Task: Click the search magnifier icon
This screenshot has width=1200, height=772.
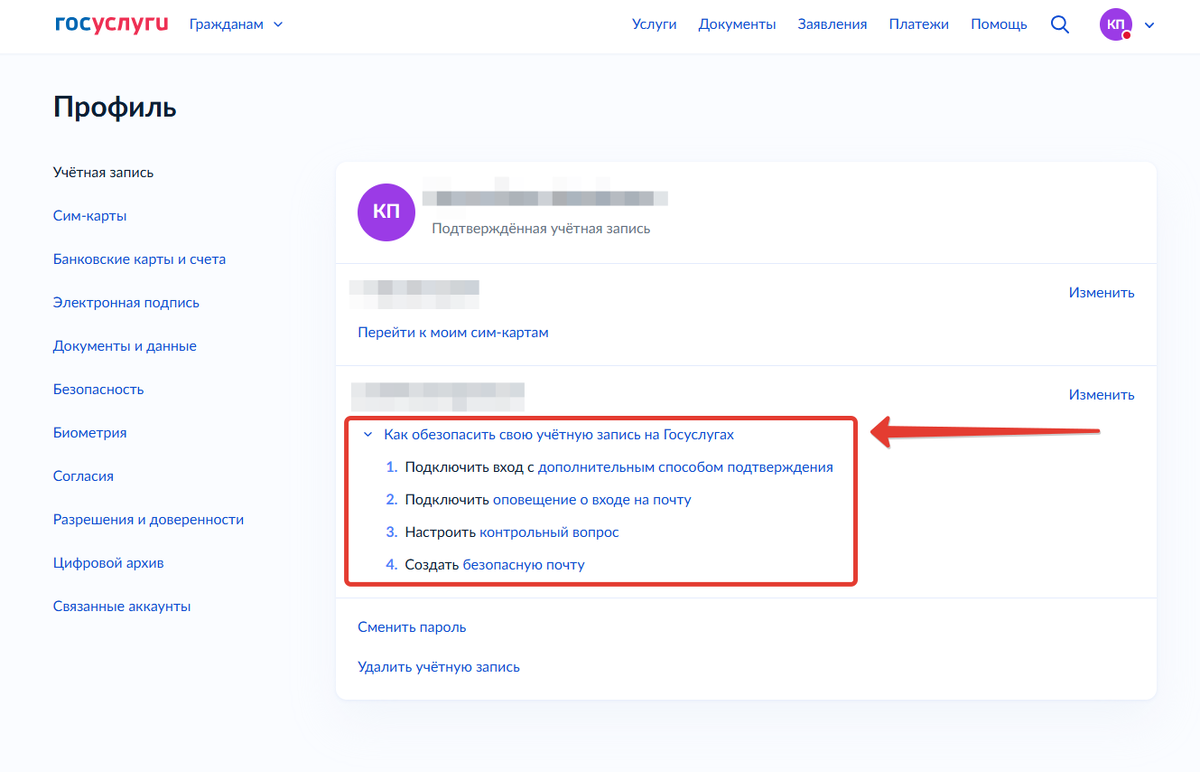Action: point(1060,25)
